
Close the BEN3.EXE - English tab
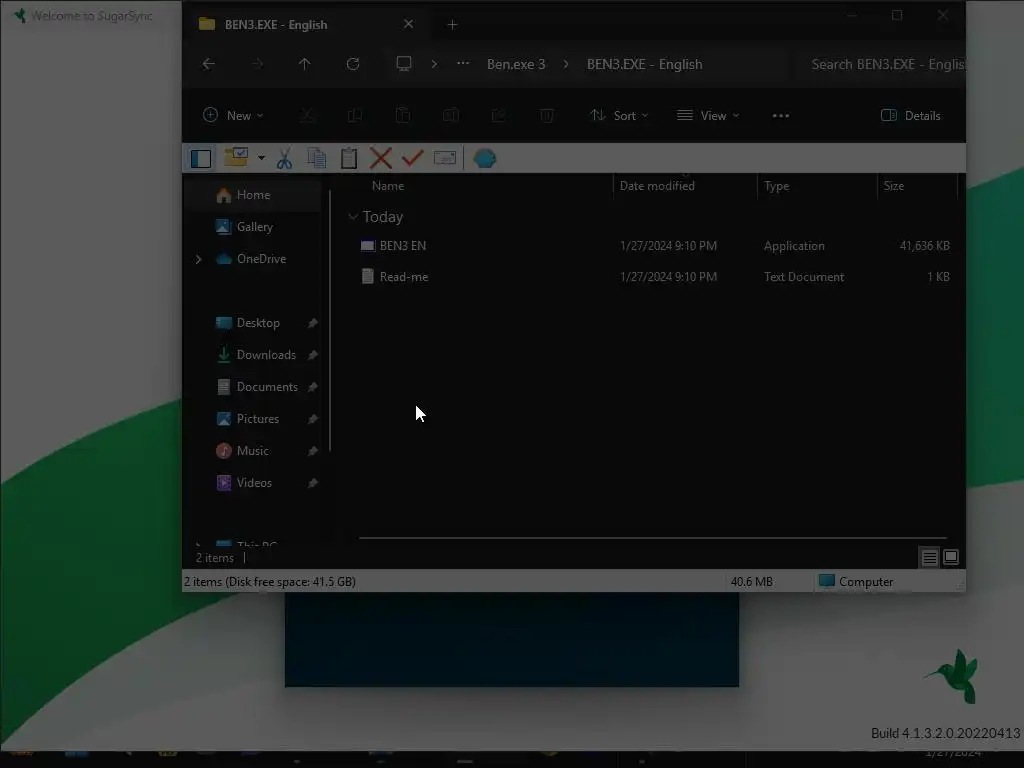coord(408,24)
